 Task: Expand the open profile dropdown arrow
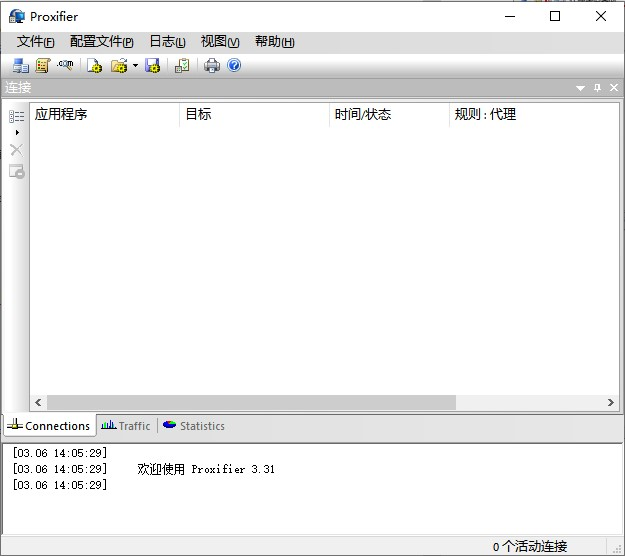coord(135,66)
